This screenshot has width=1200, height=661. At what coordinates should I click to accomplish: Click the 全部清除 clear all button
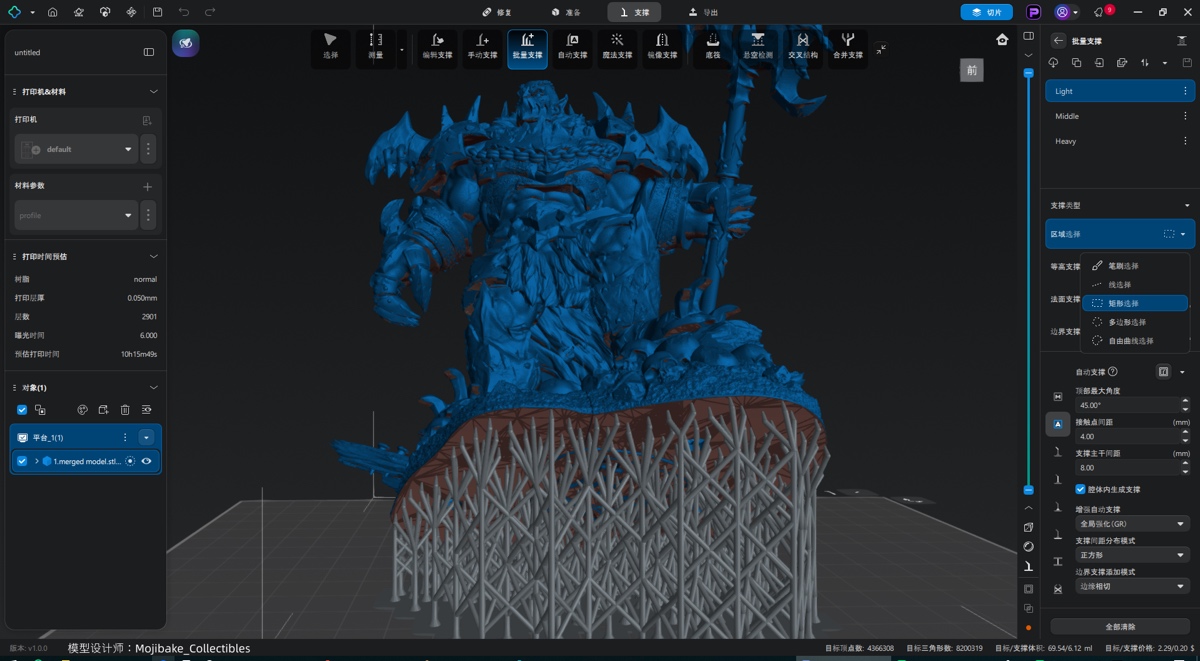(1119, 627)
